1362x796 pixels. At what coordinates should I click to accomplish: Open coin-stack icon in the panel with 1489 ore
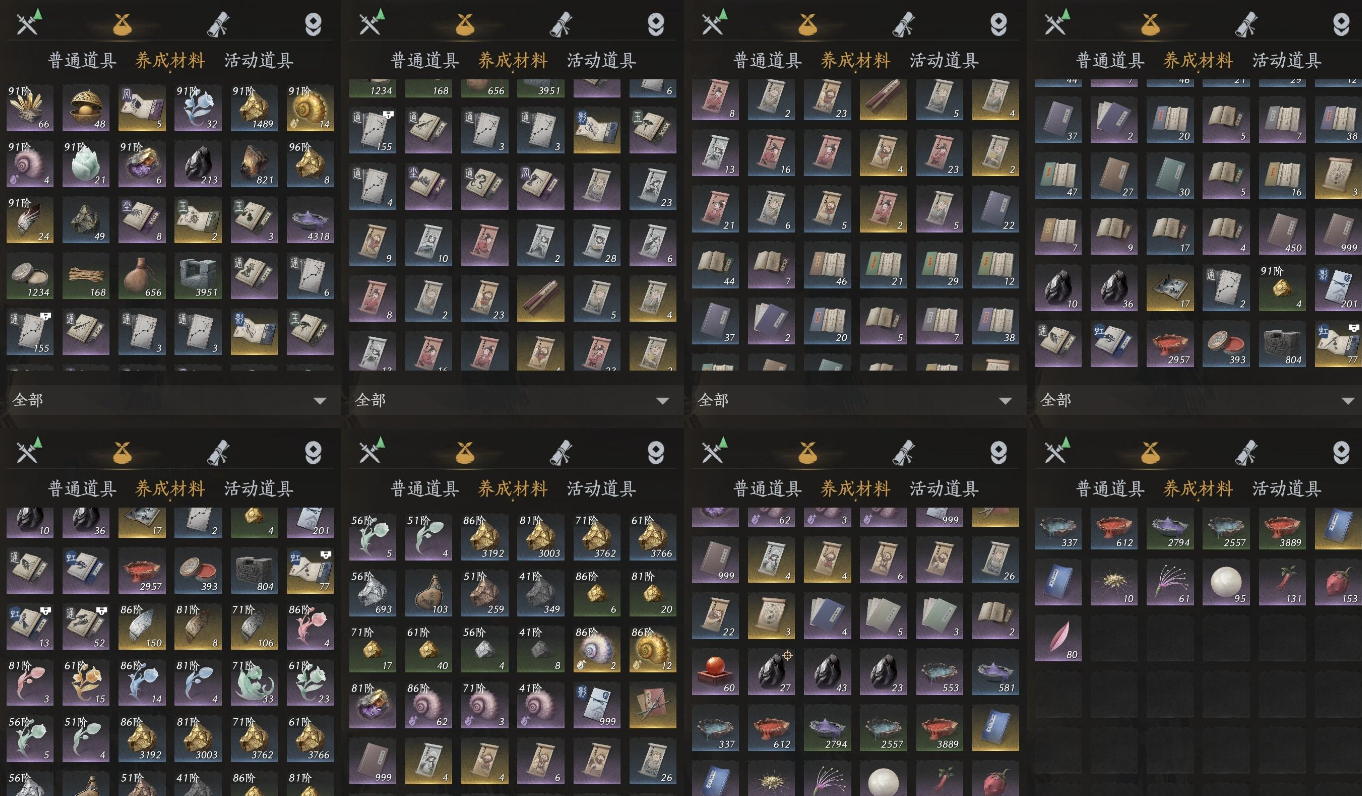313,25
